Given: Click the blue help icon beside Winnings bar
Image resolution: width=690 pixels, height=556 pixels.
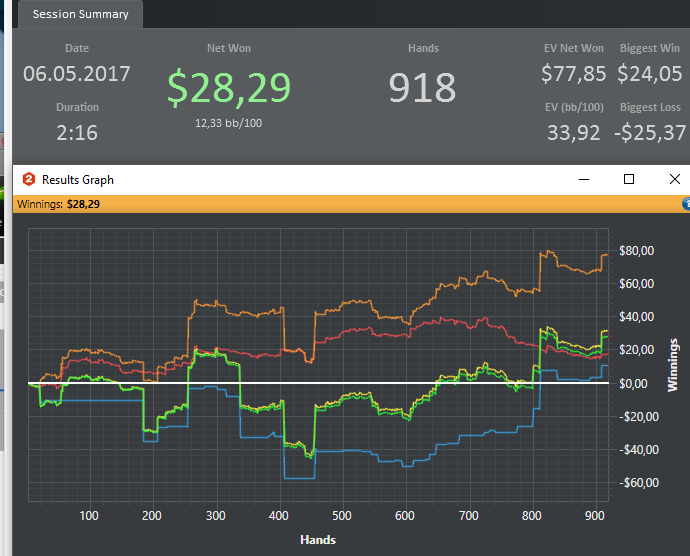Looking at the screenshot, I should 686,204.
